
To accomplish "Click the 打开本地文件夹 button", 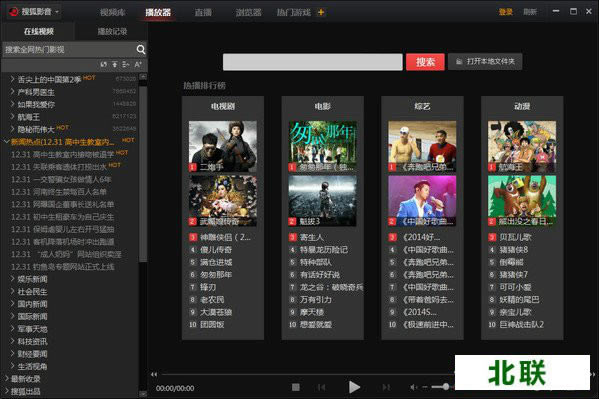I will [x=485, y=62].
